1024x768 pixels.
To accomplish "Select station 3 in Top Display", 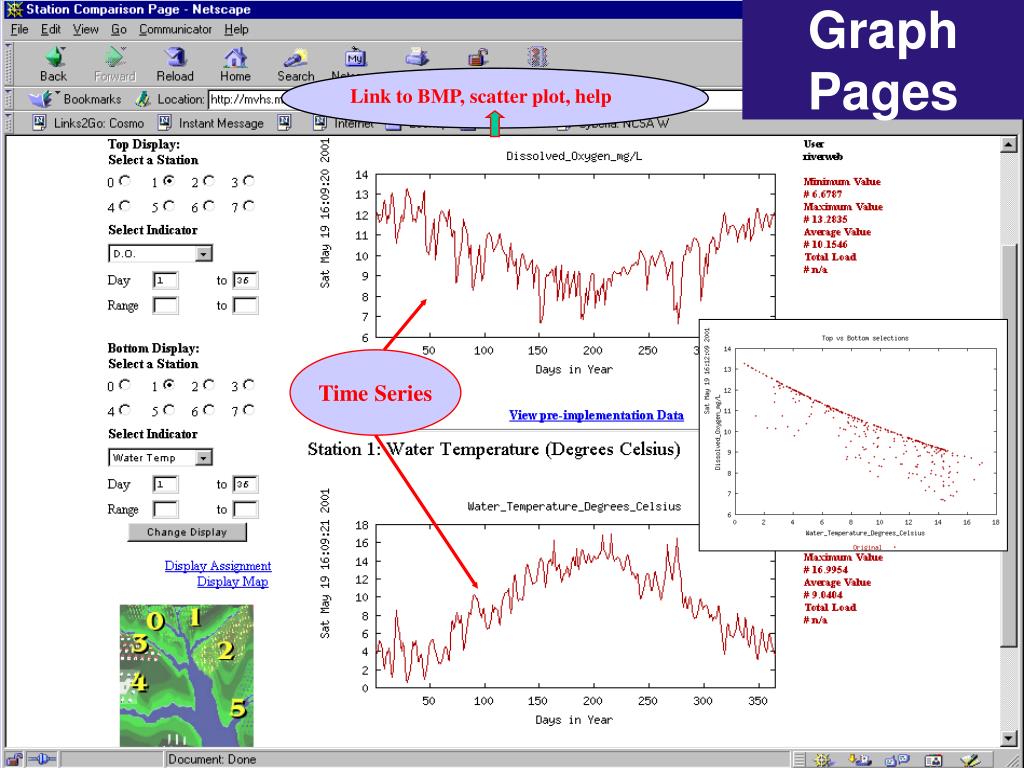I will [248, 181].
